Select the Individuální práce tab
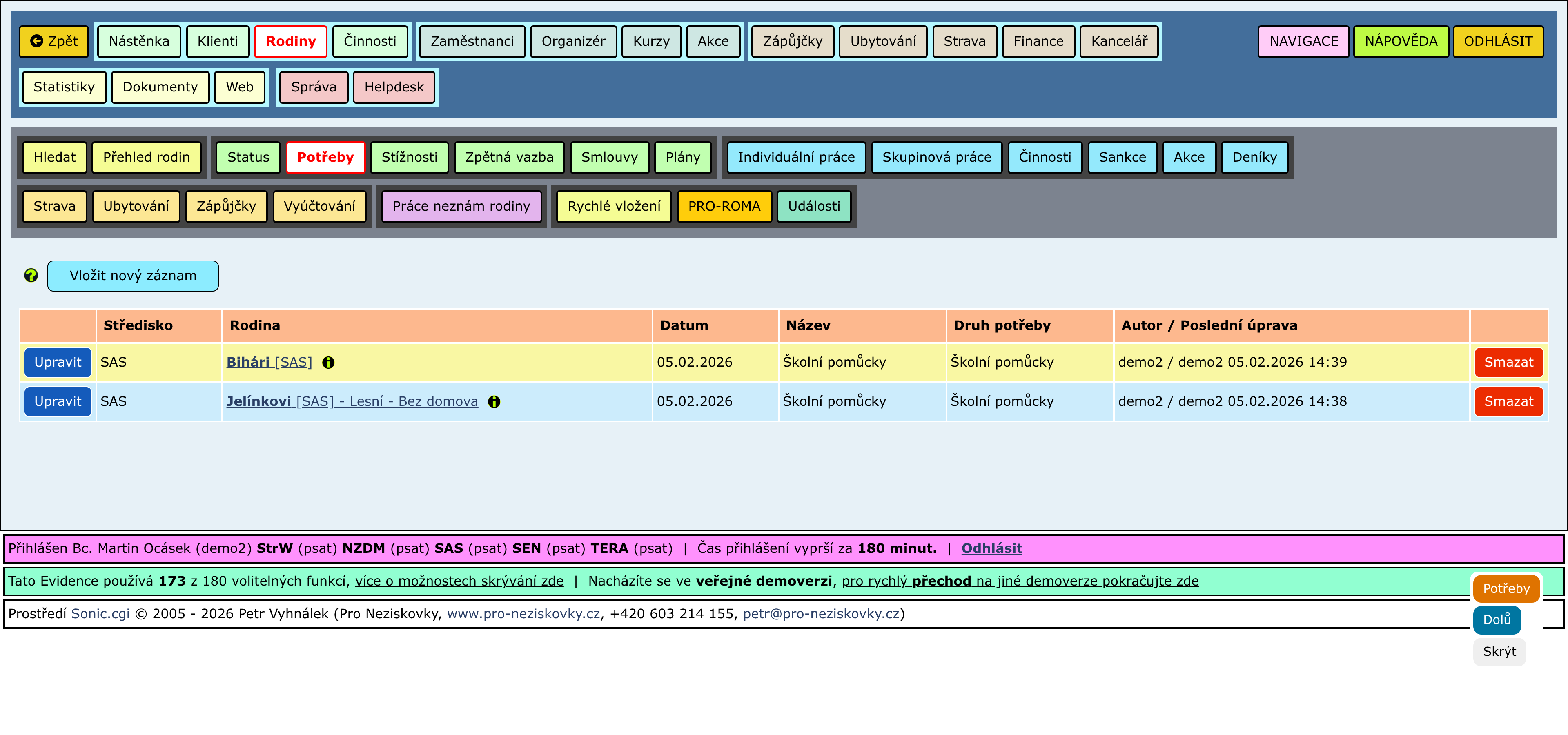Screen dimensions: 1568x735 tap(795, 158)
